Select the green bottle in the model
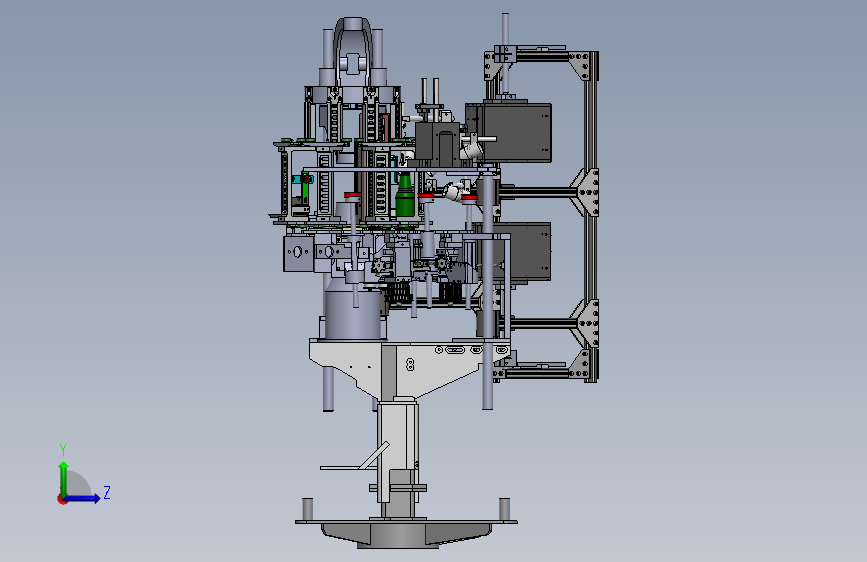 405,195
